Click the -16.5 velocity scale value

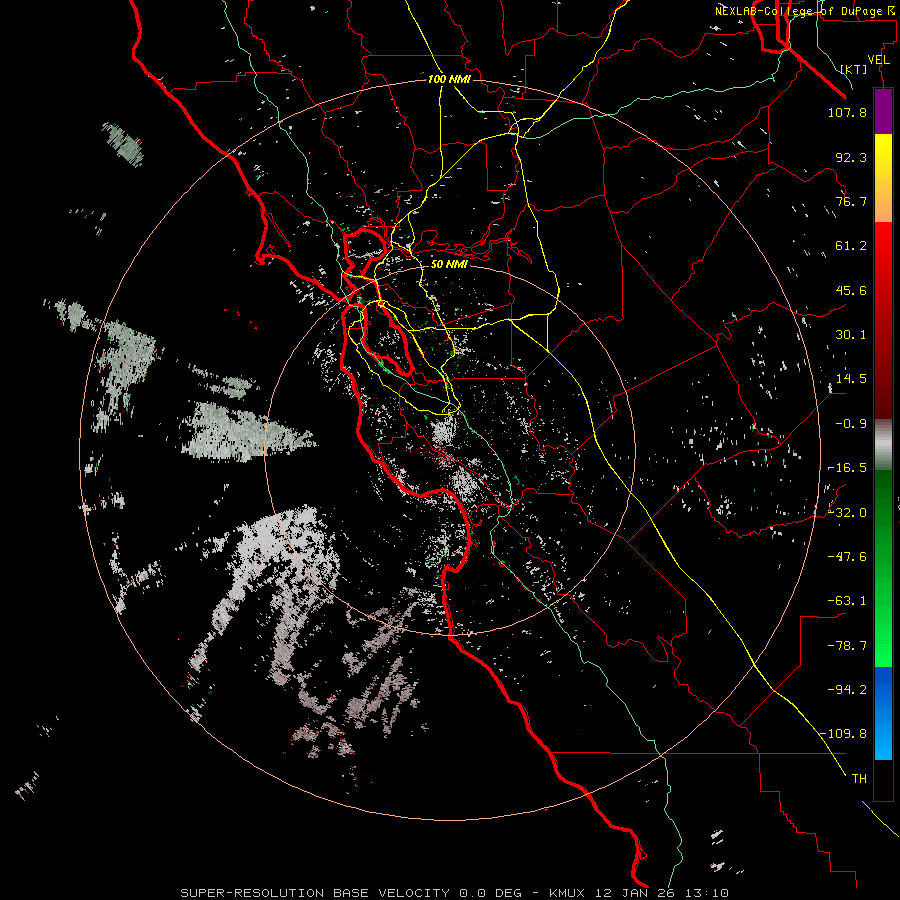click(x=847, y=468)
